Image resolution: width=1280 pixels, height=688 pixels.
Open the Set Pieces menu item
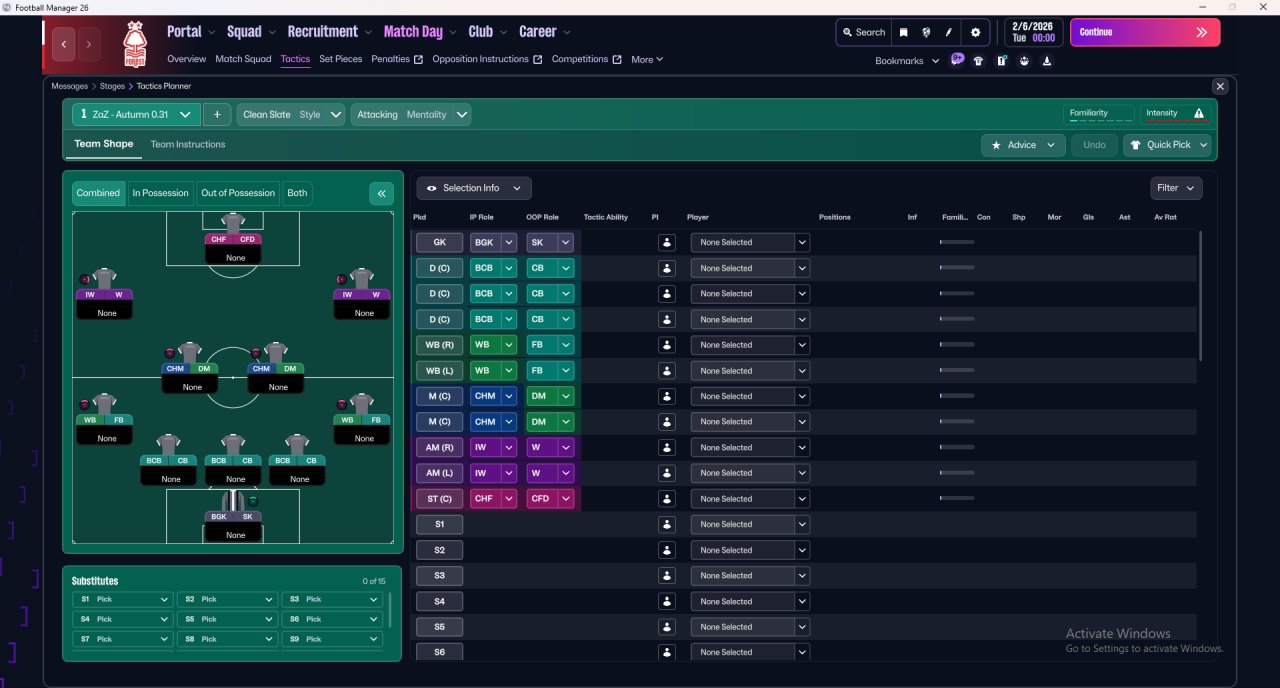point(341,59)
